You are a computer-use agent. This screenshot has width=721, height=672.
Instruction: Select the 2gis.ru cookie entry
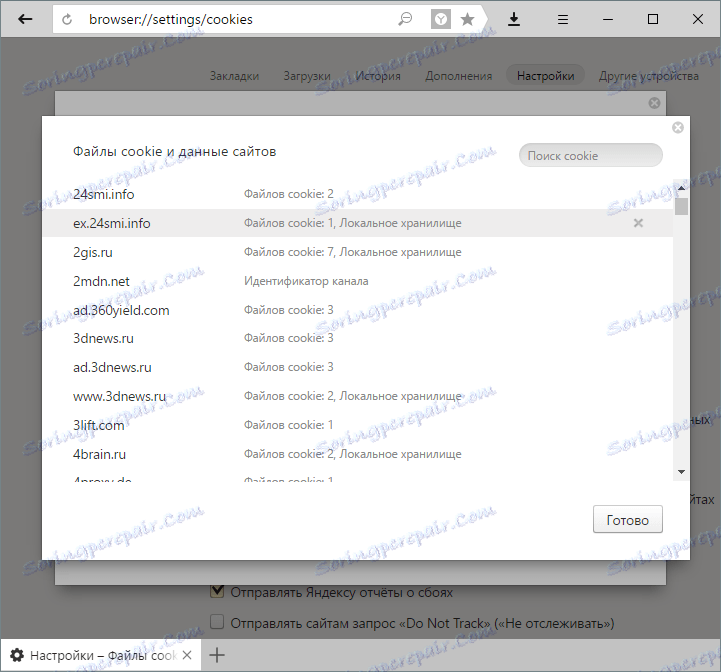[358, 252]
